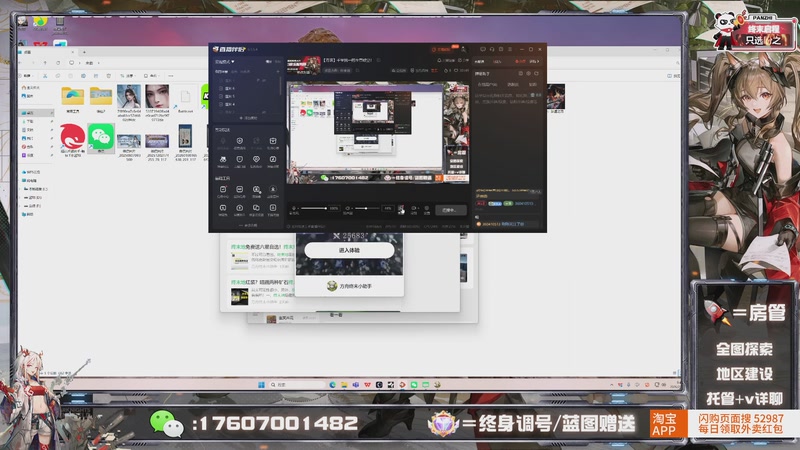
Task: Click the scissors cut icon in the File Explorer toolbar
Action: (45, 76)
